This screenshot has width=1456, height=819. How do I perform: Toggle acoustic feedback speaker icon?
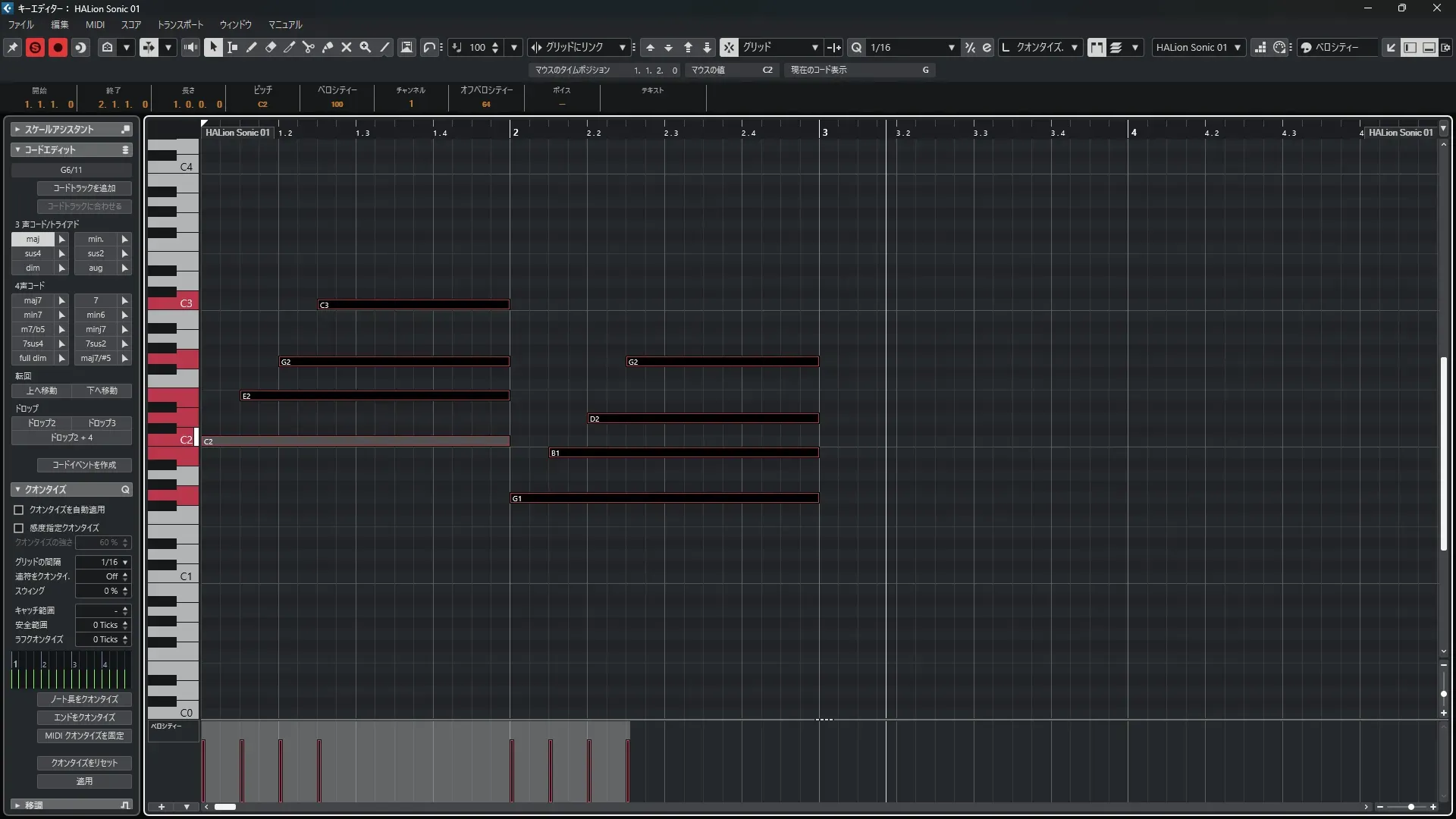[x=190, y=47]
